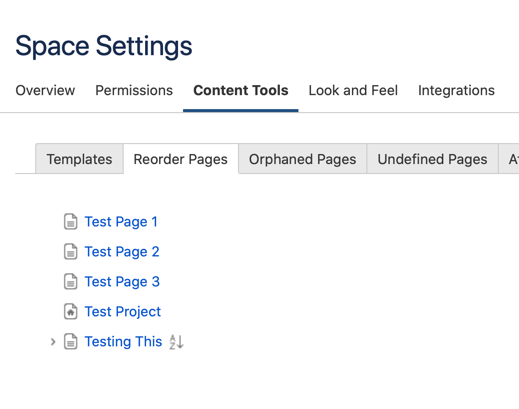Click the page icon beside Test Page 3
Image resolution: width=519 pixels, height=409 pixels.
(x=70, y=282)
